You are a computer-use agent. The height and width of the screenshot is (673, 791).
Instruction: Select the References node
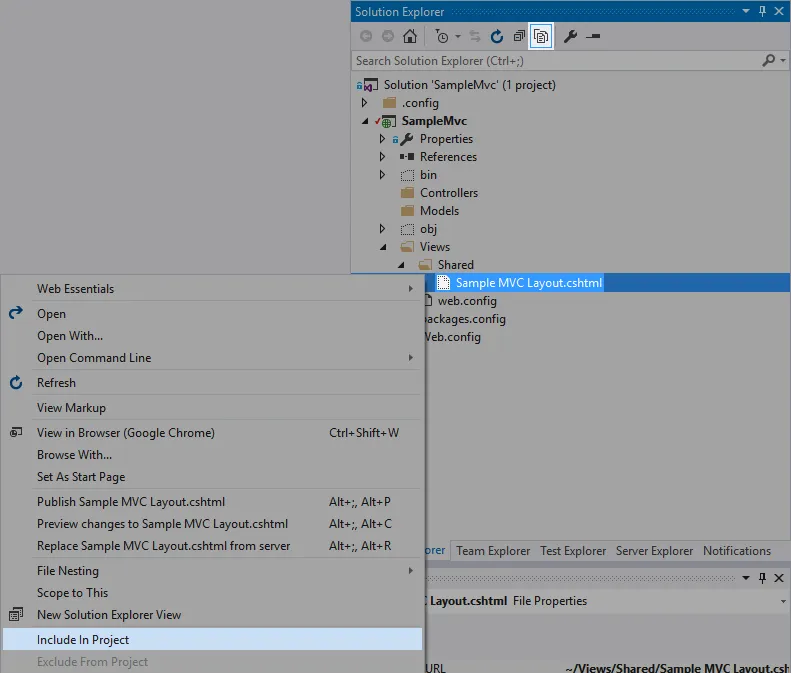click(x=448, y=157)
